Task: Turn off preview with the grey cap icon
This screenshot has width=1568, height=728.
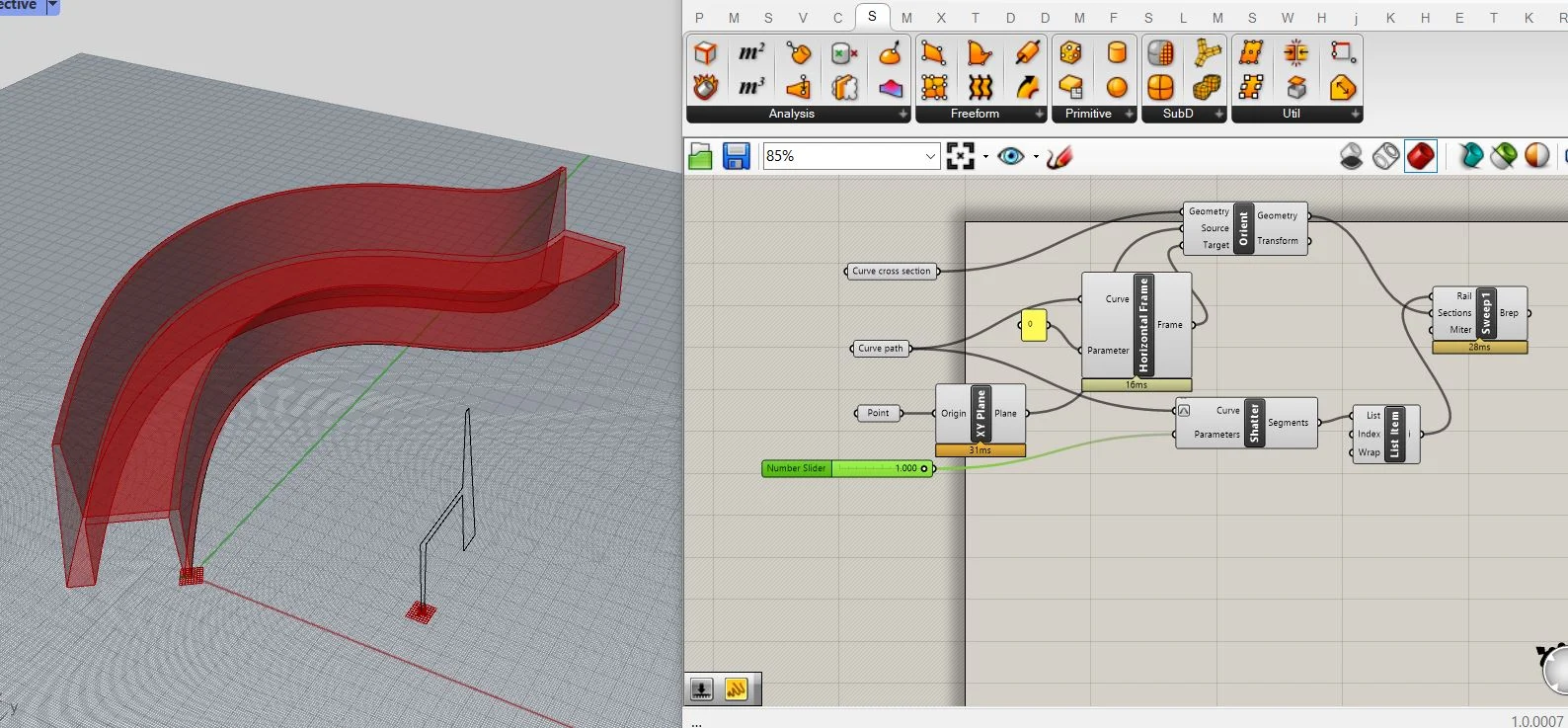Action: tap(1351, 156)
